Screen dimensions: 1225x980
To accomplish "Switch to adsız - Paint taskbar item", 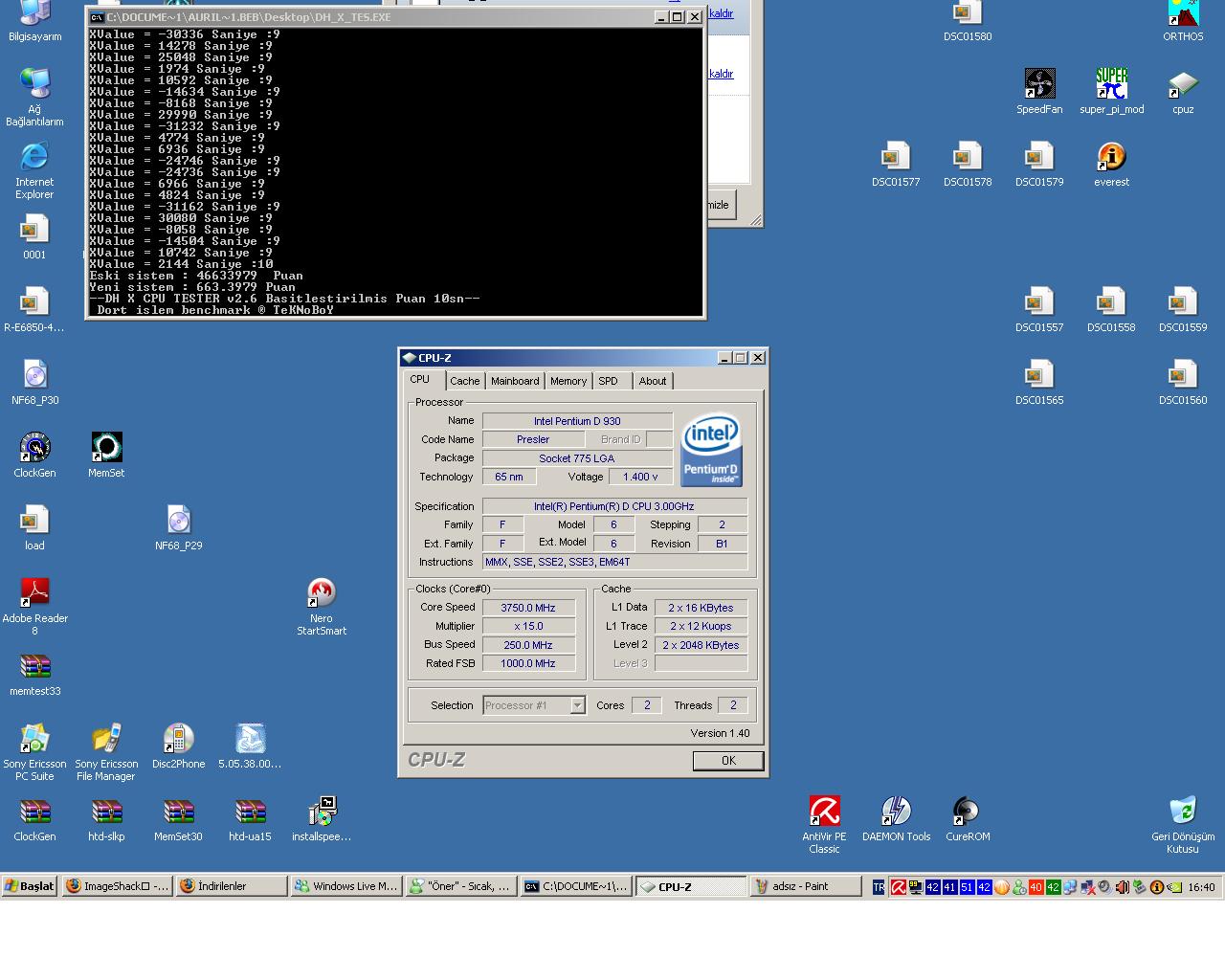I will point(806,886).
